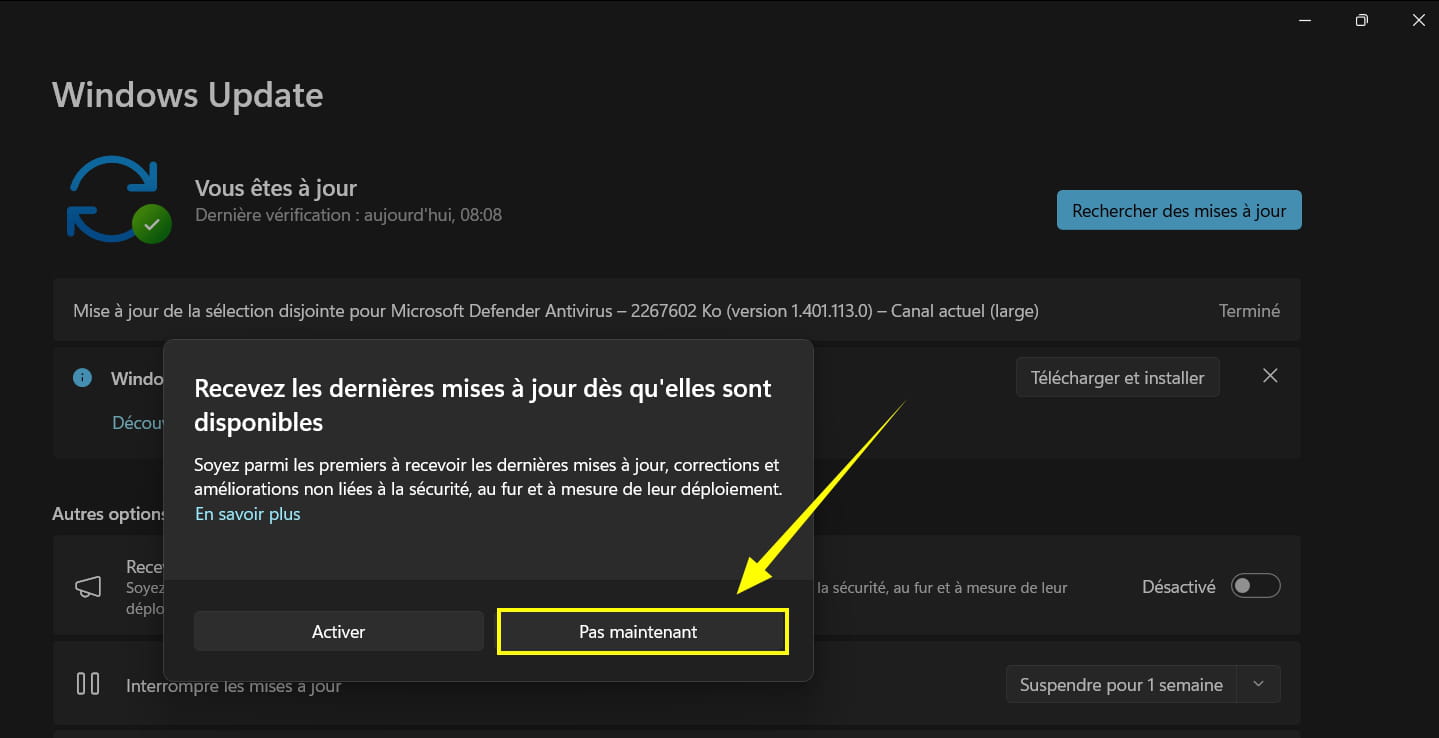Click the Suspendre pour 1 semaine button

coord(1121,685)
